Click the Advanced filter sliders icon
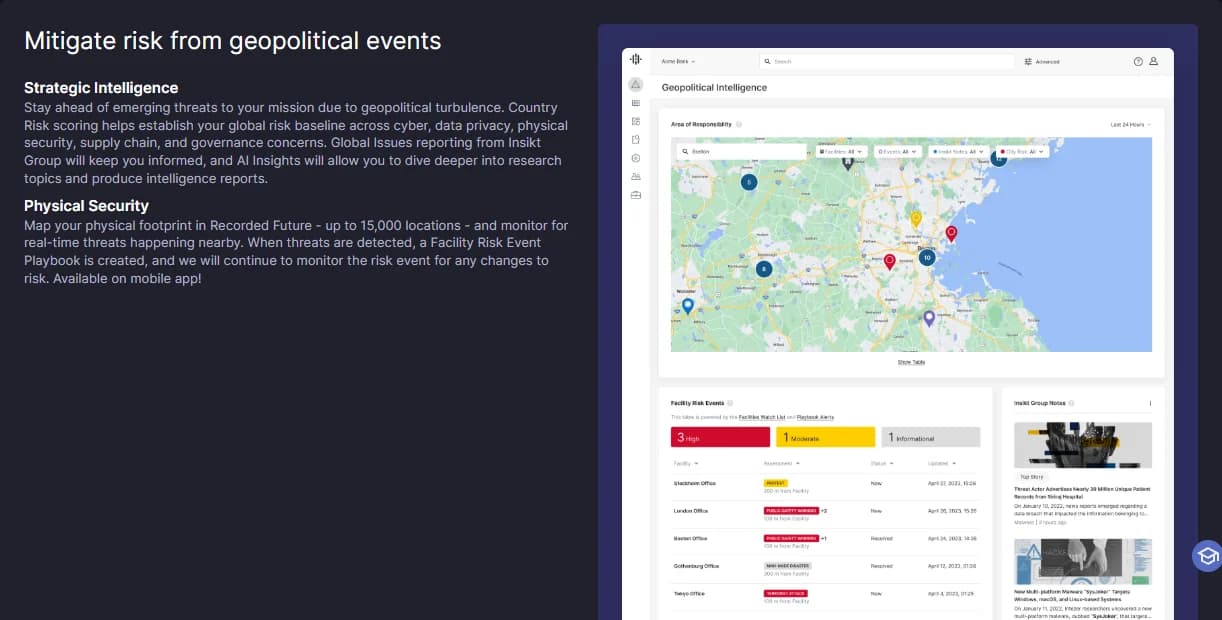Screen dimensions: 1222x620 pyautogui.click(x=1028, y=62)
